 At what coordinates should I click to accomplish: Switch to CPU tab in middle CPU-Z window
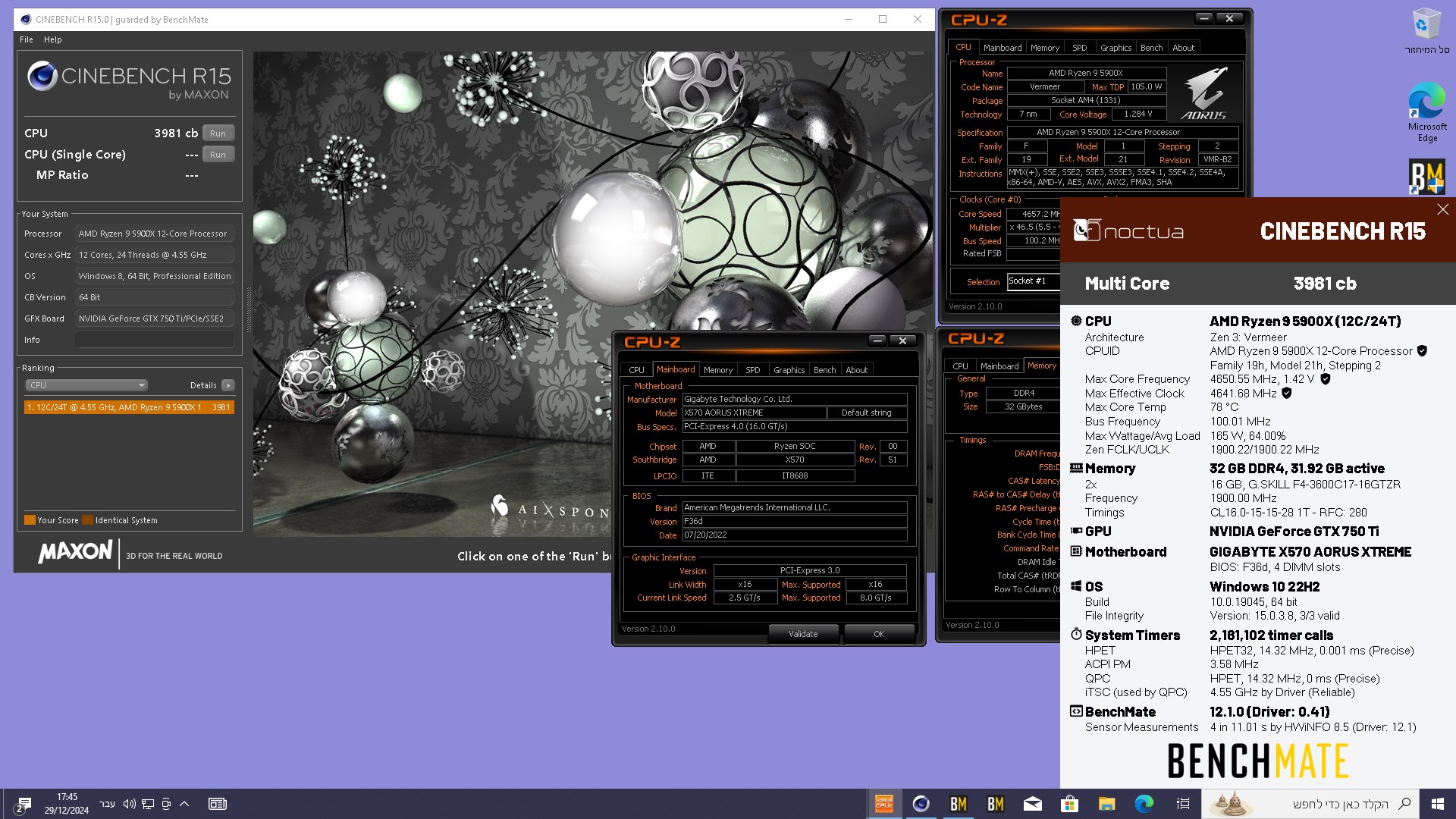click(636, 370)
